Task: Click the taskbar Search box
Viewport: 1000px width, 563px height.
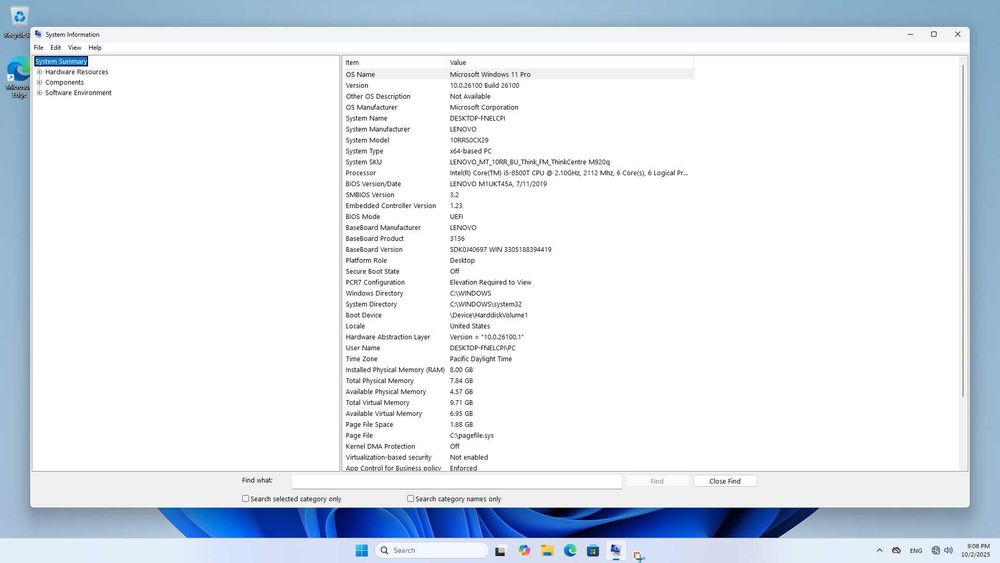Action: coord(432,550)
